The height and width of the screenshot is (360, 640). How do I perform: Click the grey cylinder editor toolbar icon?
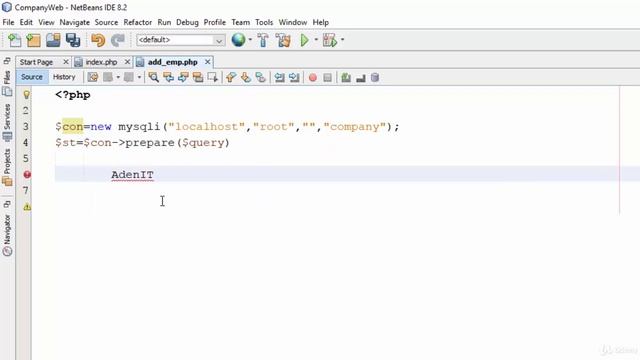pyautogui.click(x=375, y=77)
